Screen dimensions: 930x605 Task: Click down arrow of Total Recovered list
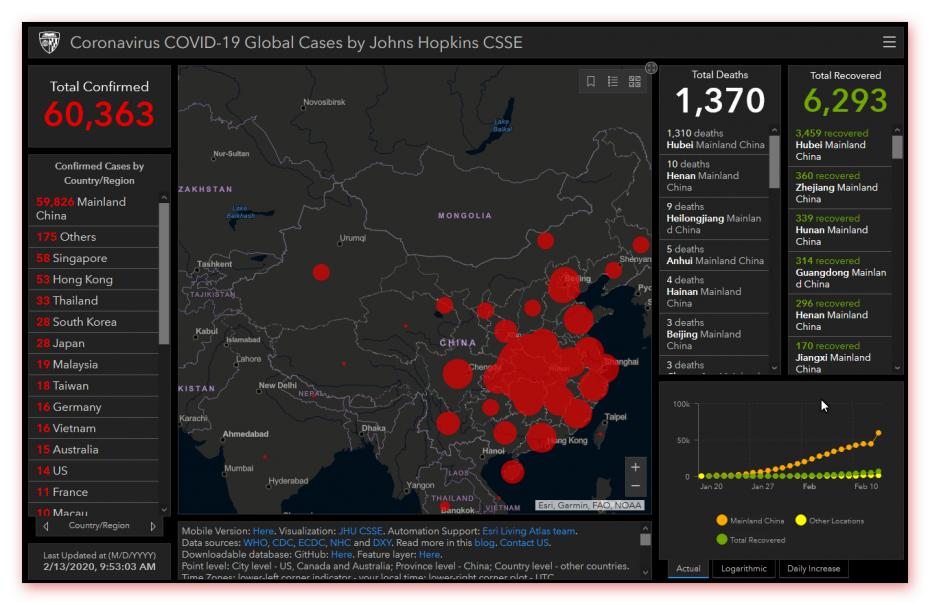pyautogui.click(x=897, y=368)
